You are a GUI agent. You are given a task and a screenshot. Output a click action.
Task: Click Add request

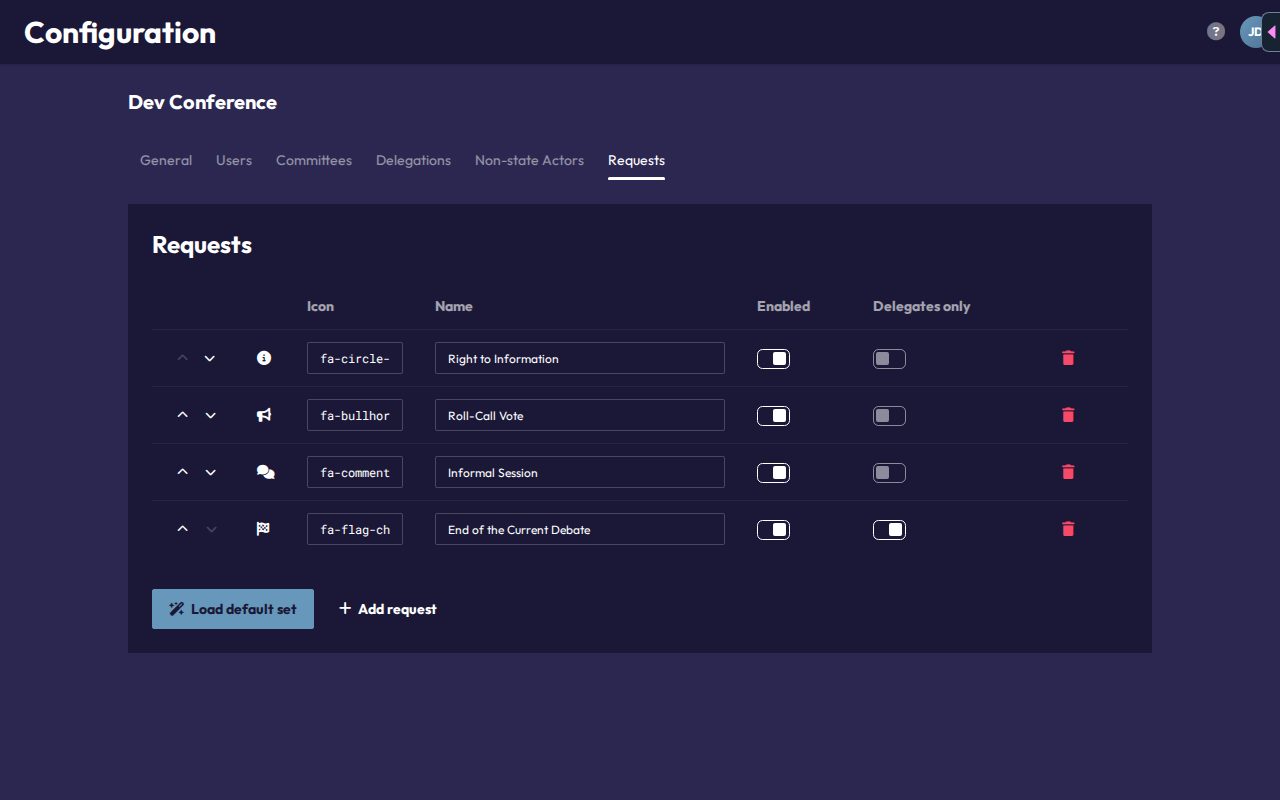click(x=388, y=609)
